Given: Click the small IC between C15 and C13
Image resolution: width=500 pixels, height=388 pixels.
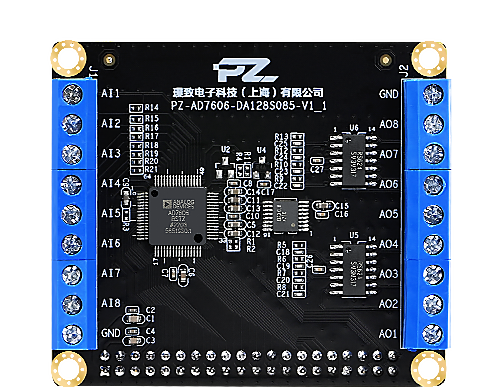Looking at the screenshot, I should click(x=285, y=215).
